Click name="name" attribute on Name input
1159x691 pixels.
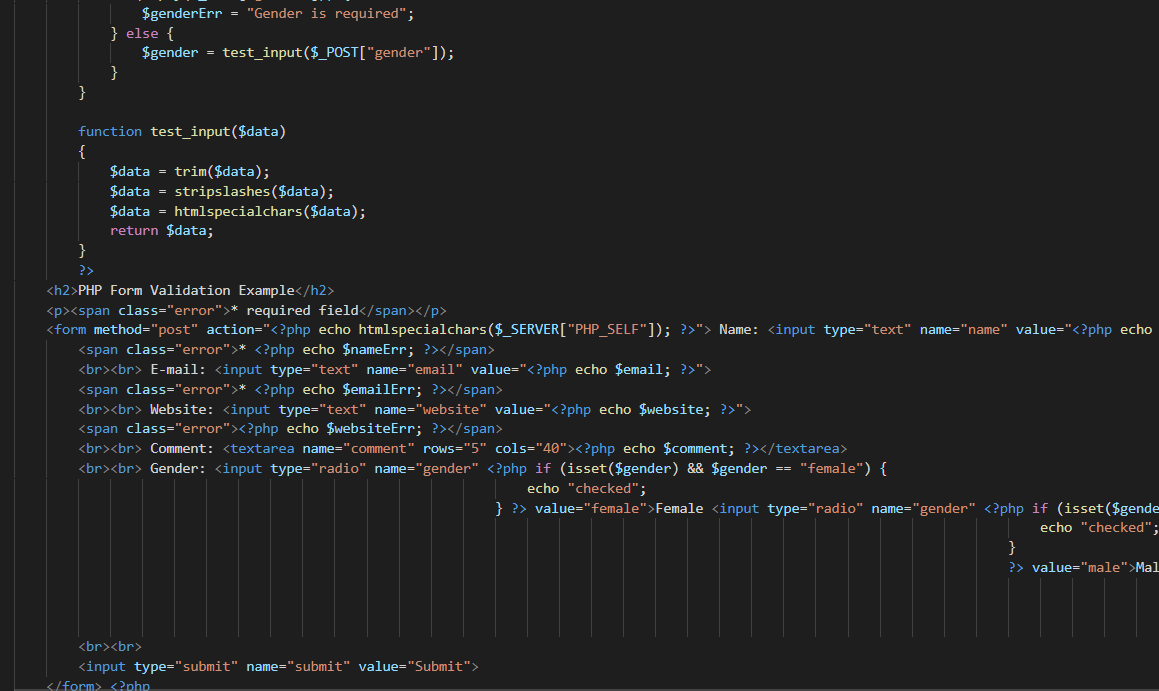[x=963, y=330]
